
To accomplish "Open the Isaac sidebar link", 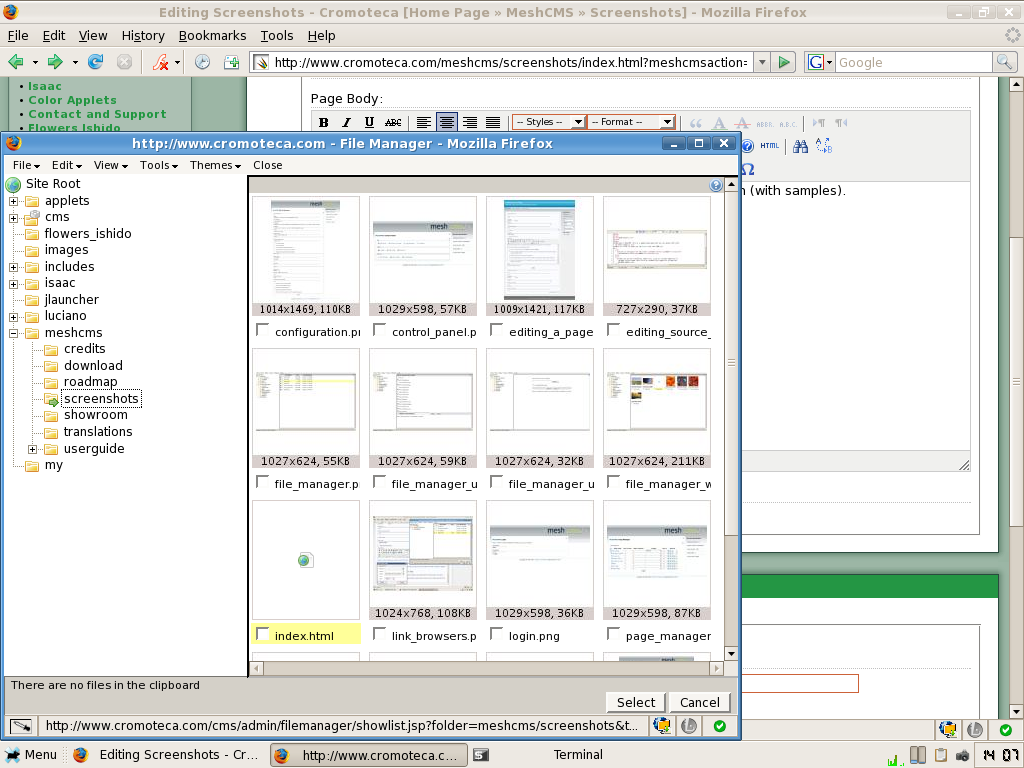I will [44, 86].
